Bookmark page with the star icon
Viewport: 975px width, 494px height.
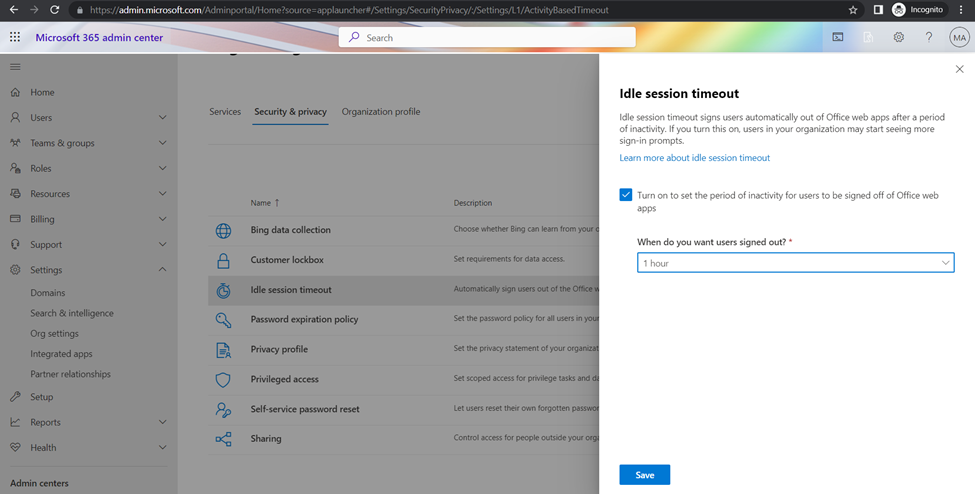pos(853,10)
